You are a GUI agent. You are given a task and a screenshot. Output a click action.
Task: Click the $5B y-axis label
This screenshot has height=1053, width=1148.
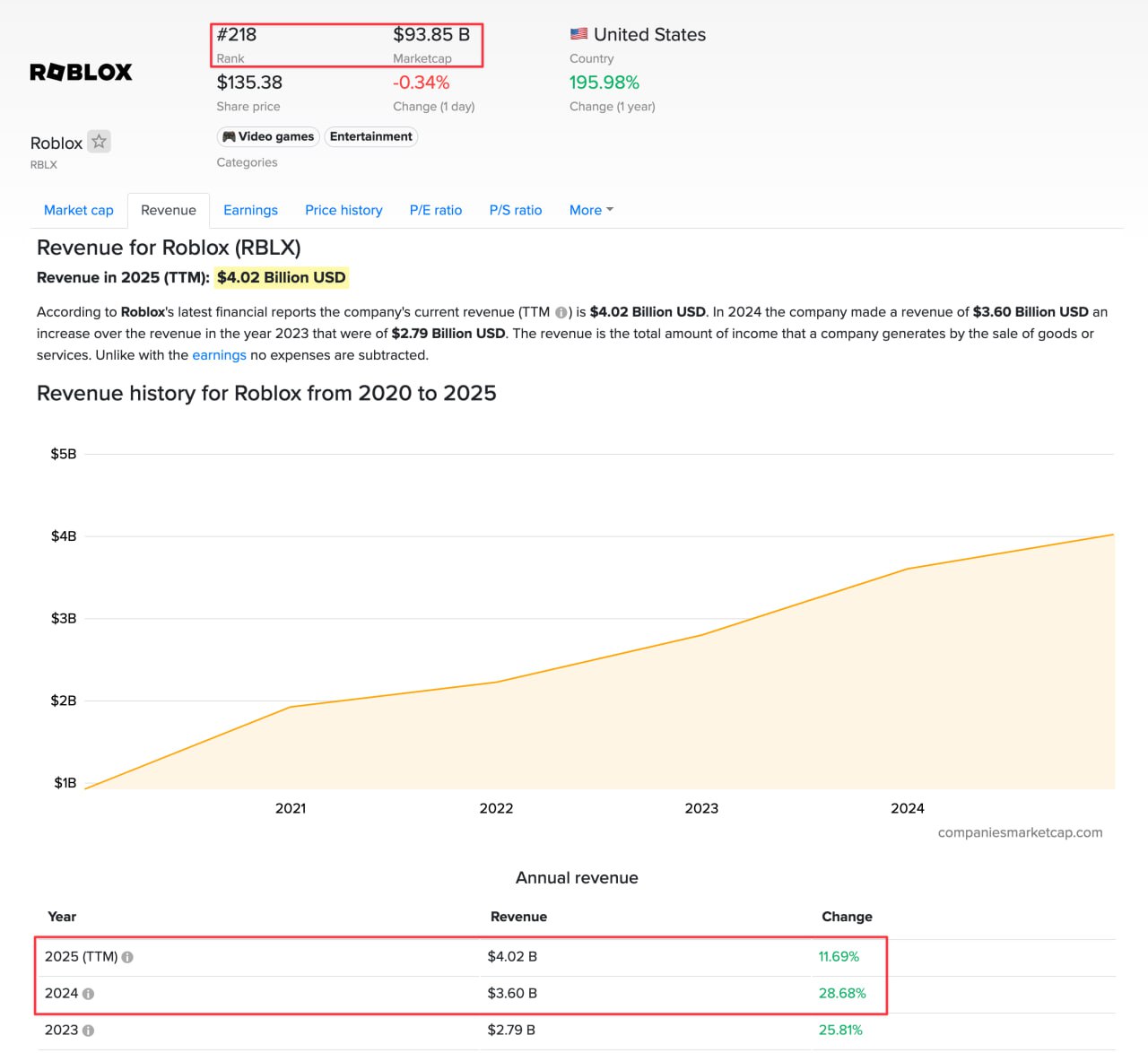coord(64,454)
